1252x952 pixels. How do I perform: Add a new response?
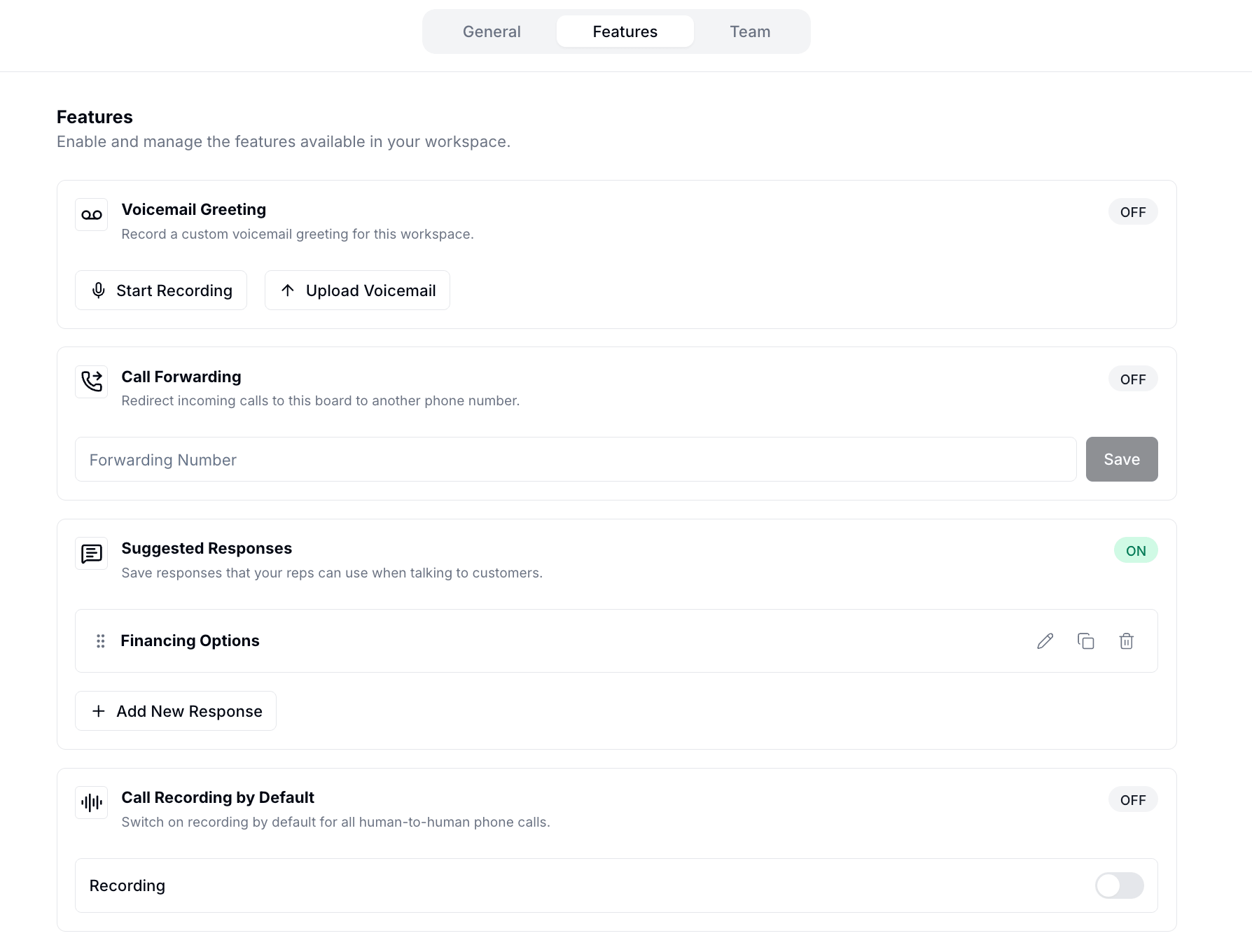coord(176,711)
